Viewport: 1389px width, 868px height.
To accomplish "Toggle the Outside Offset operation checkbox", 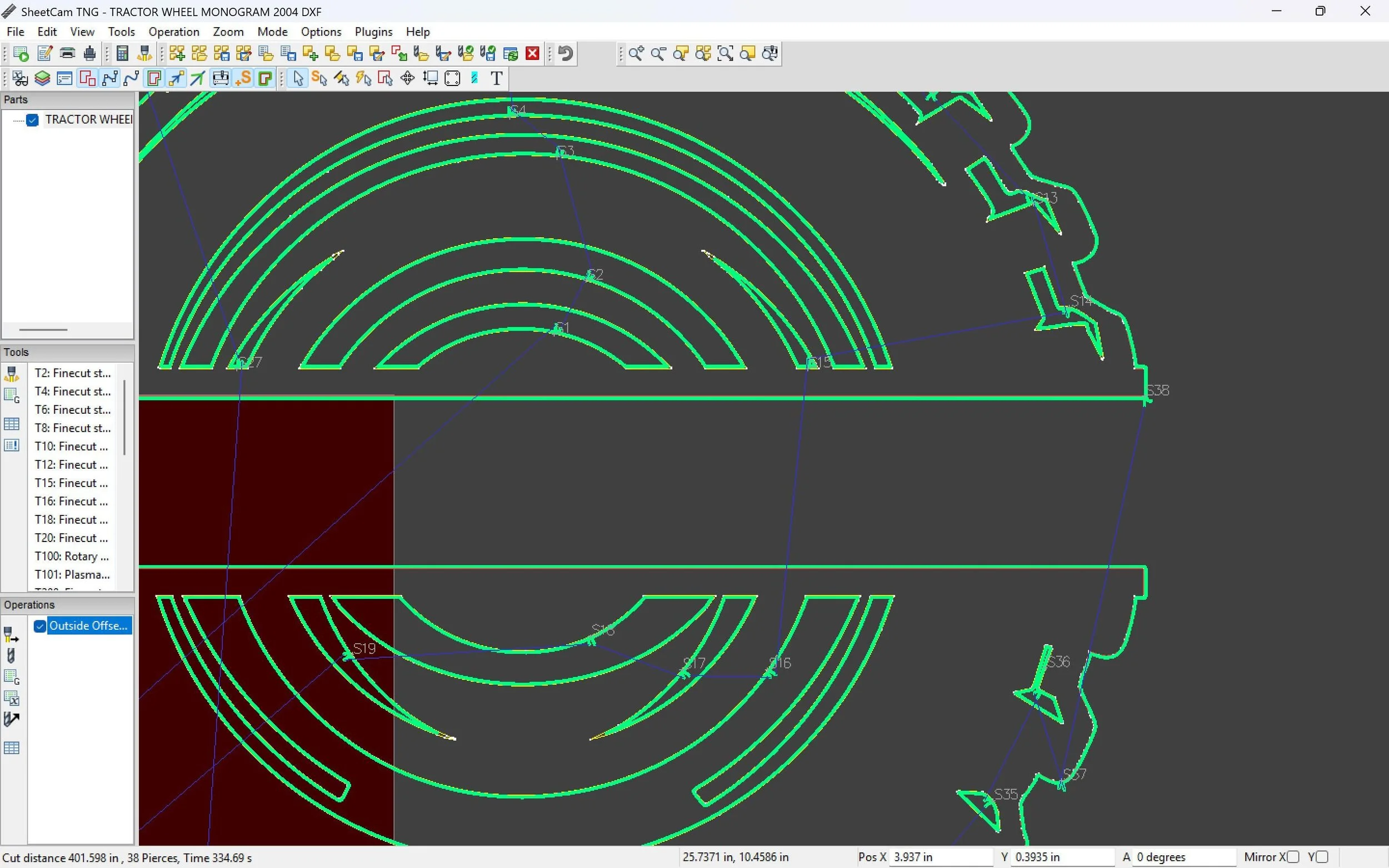I will coord(39,626).
